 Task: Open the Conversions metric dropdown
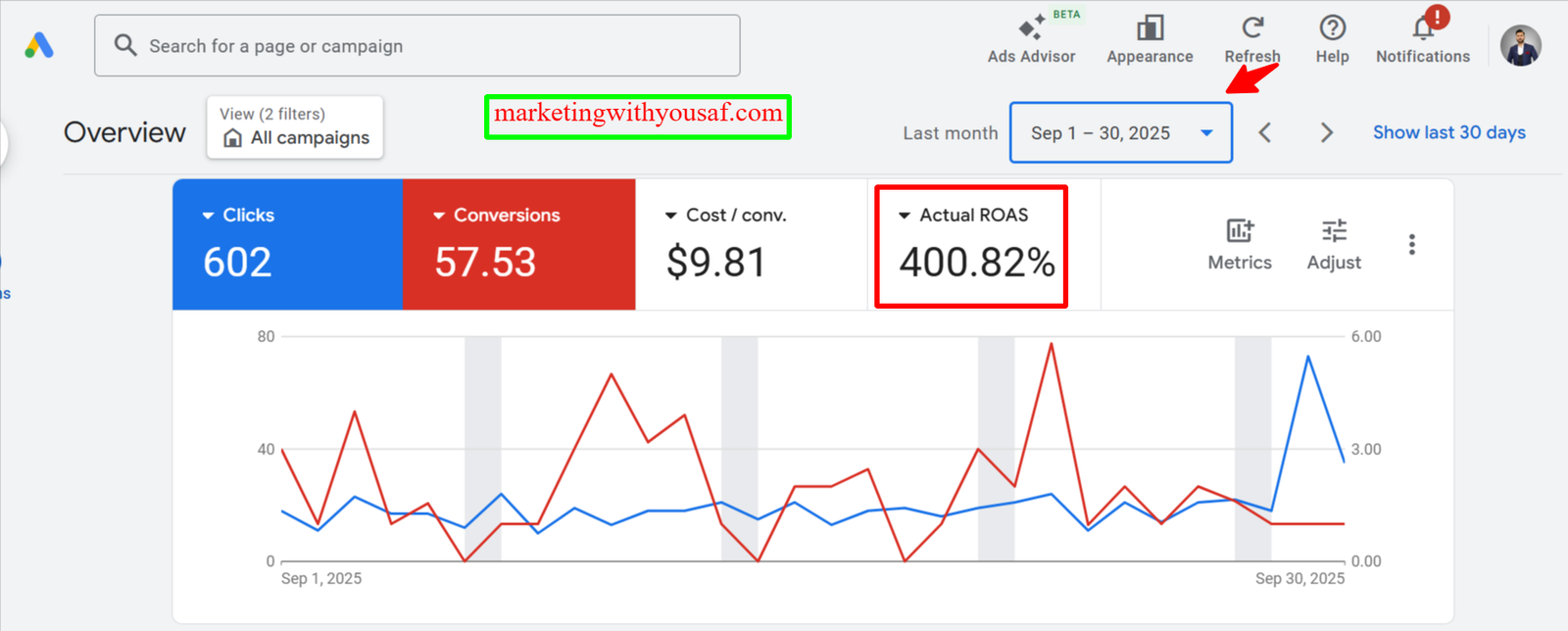[x=439, y=216]
